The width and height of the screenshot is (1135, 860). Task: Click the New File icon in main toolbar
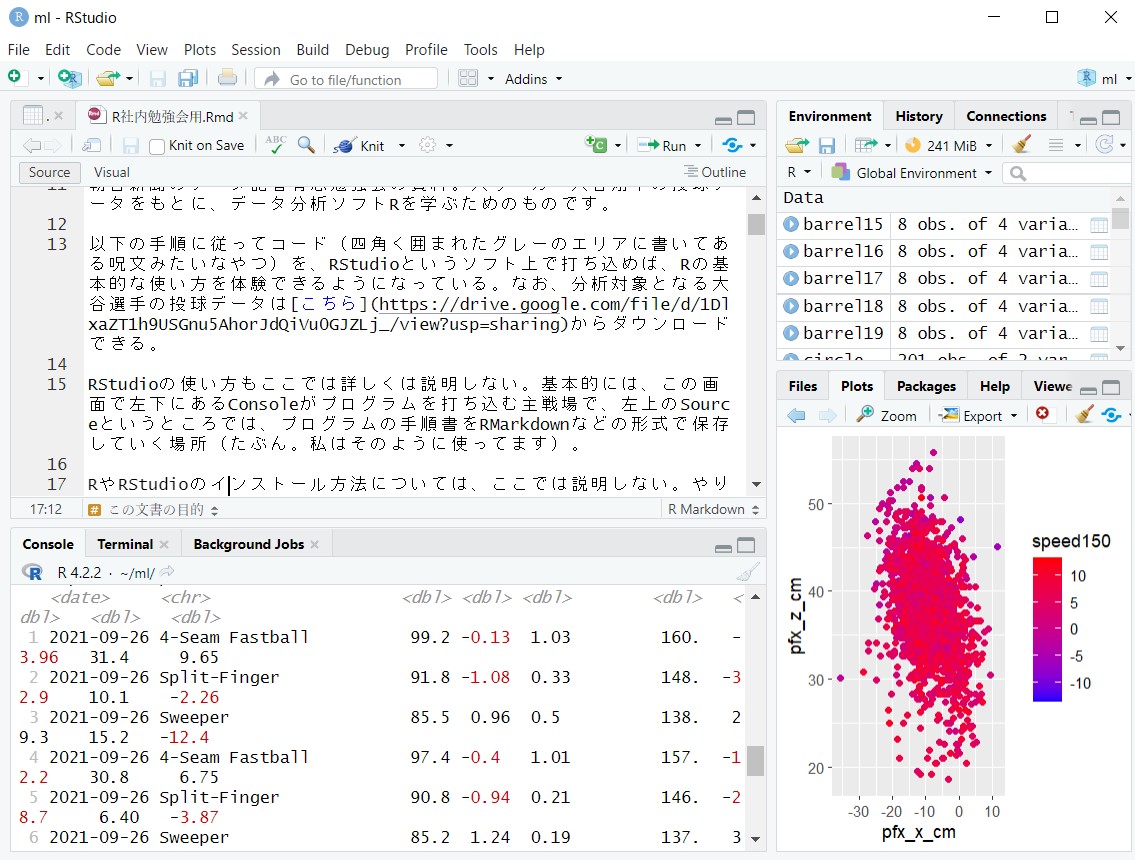(x=14, y=77)
